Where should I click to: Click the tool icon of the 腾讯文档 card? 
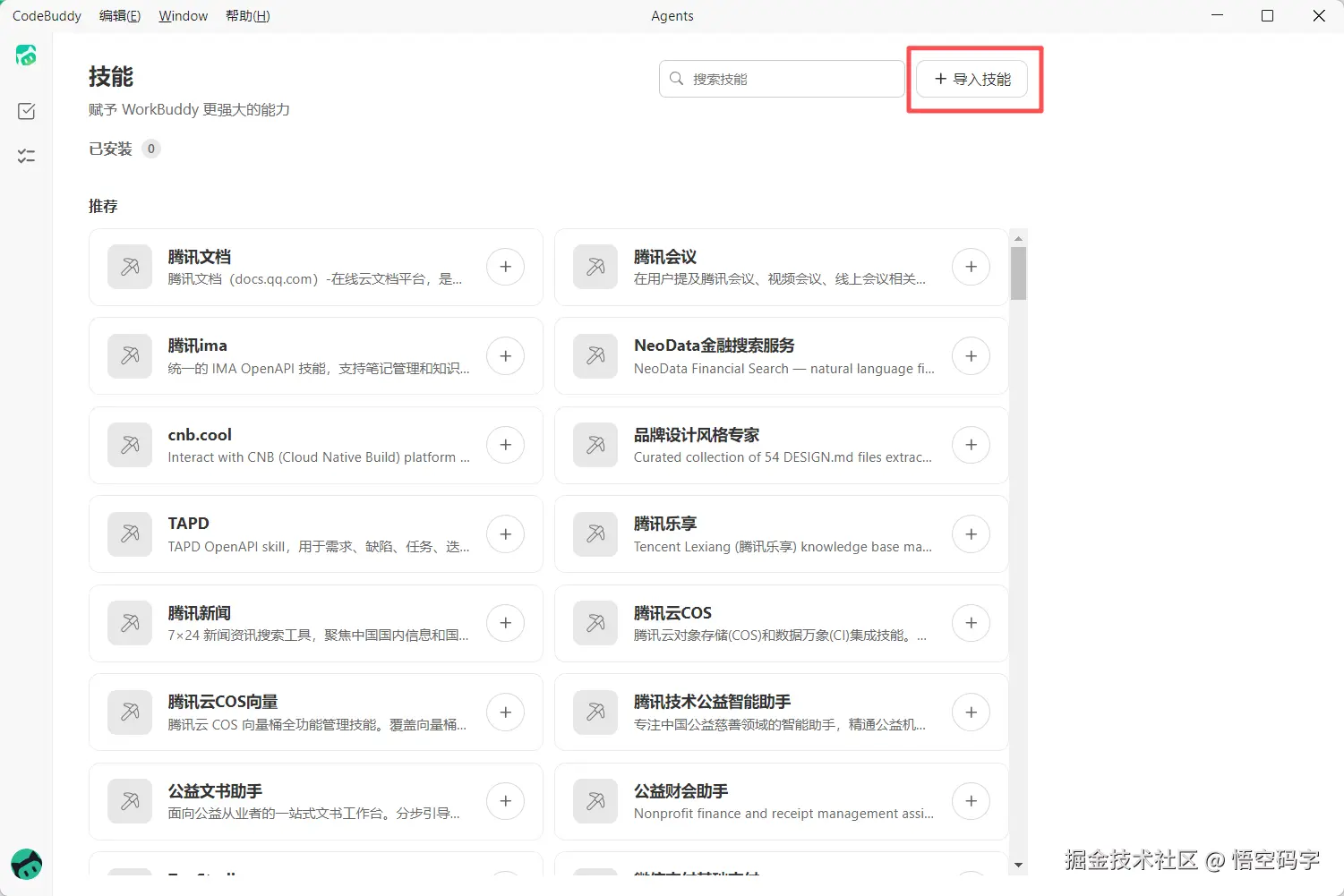click(x=130, y=267)
